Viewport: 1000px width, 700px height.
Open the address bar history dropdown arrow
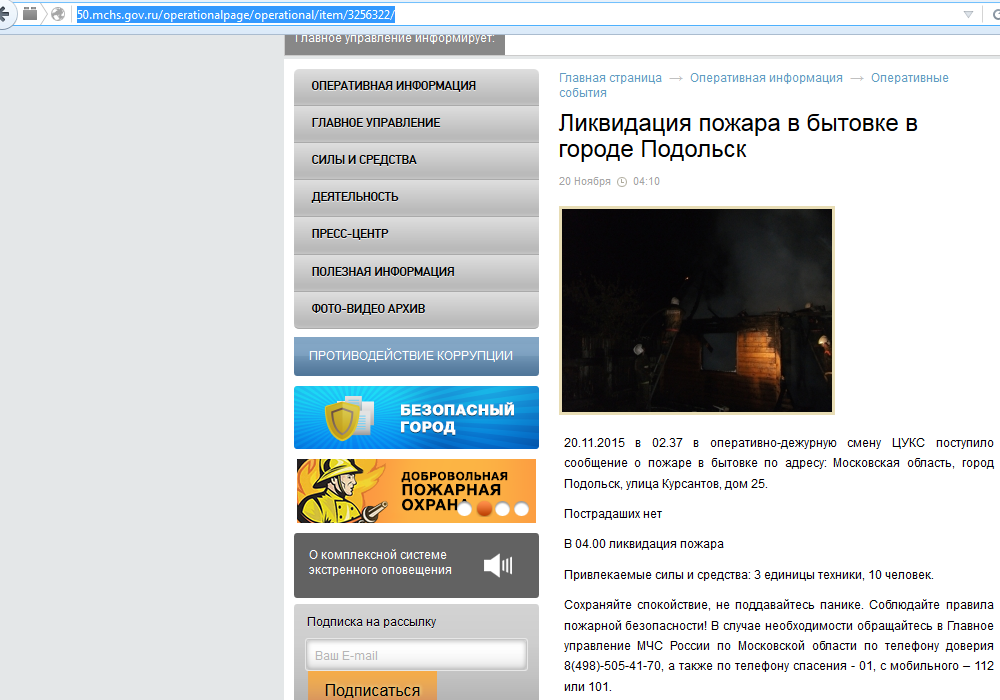click(967, 14)
